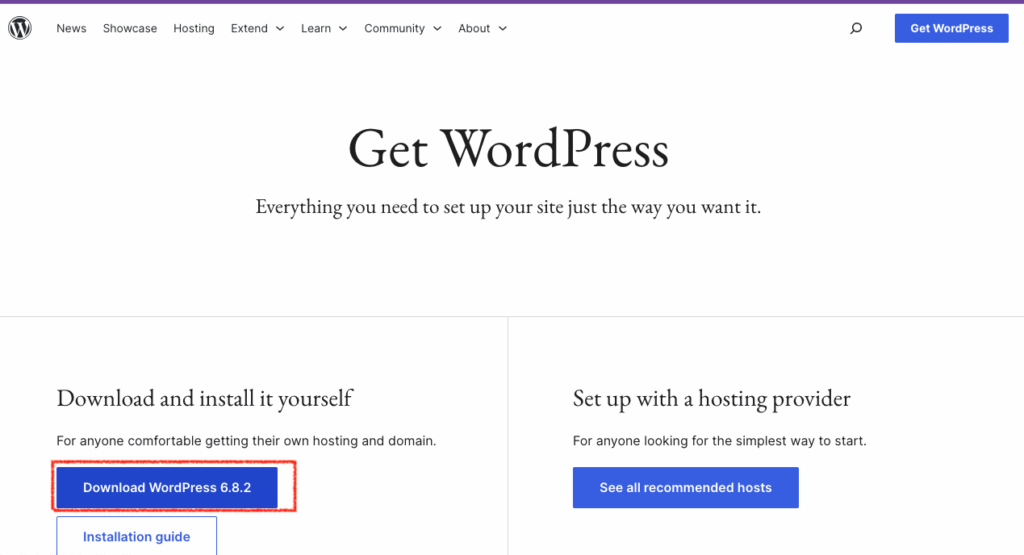Open the search magnifier icon
Viewport: 1024px width, 555px height.
coord(856,28)
